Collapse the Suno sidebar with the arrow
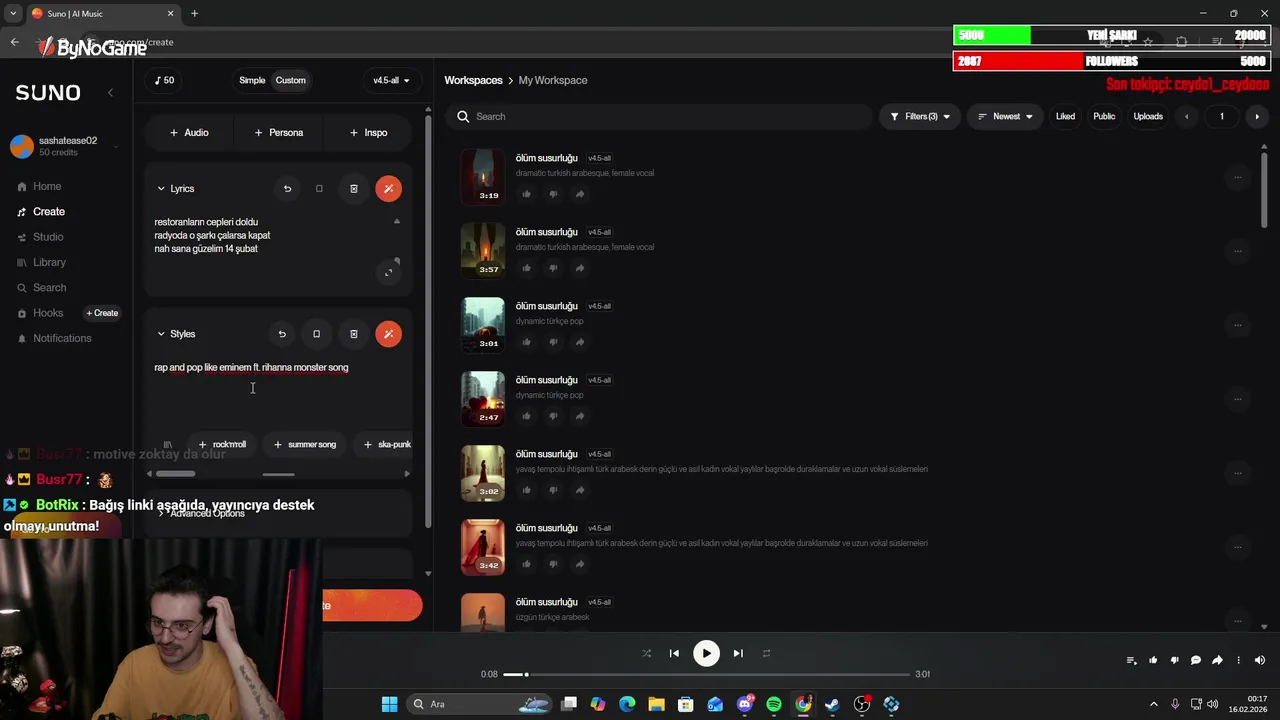1280x720 pixels. (x=110, y=92)
